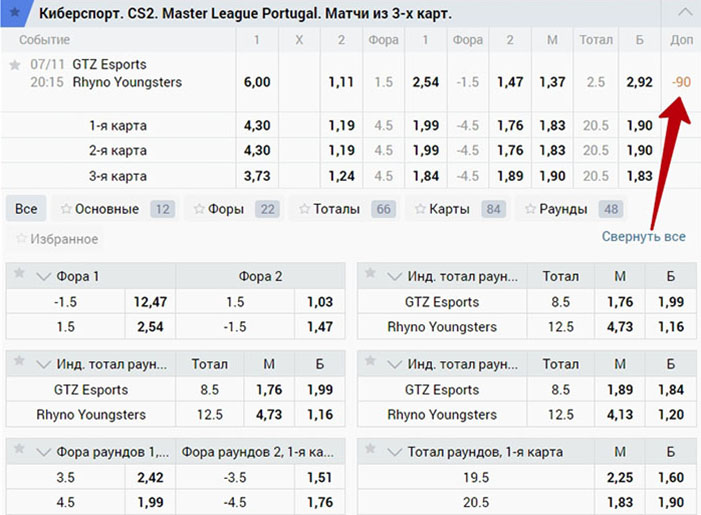Image resolution: width=701 pixels, height=515 pixels.
Task: Favorite the GTZ Esports vs Rhyno Youngsters match
Action: (x=14, y=64)
